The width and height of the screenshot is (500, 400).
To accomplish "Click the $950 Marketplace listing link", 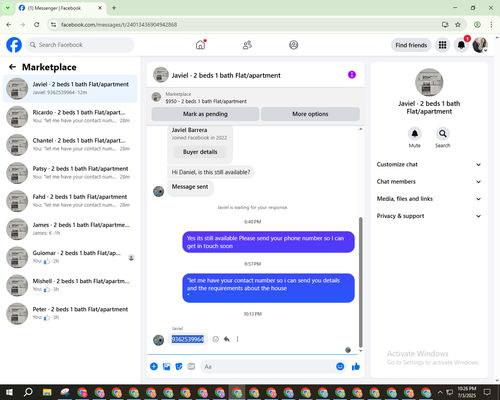I will (206, 101).
